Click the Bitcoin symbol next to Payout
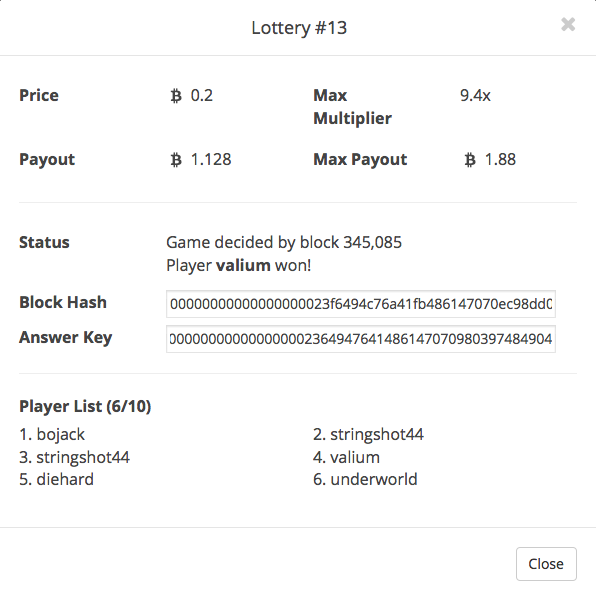 click(176, 160)
